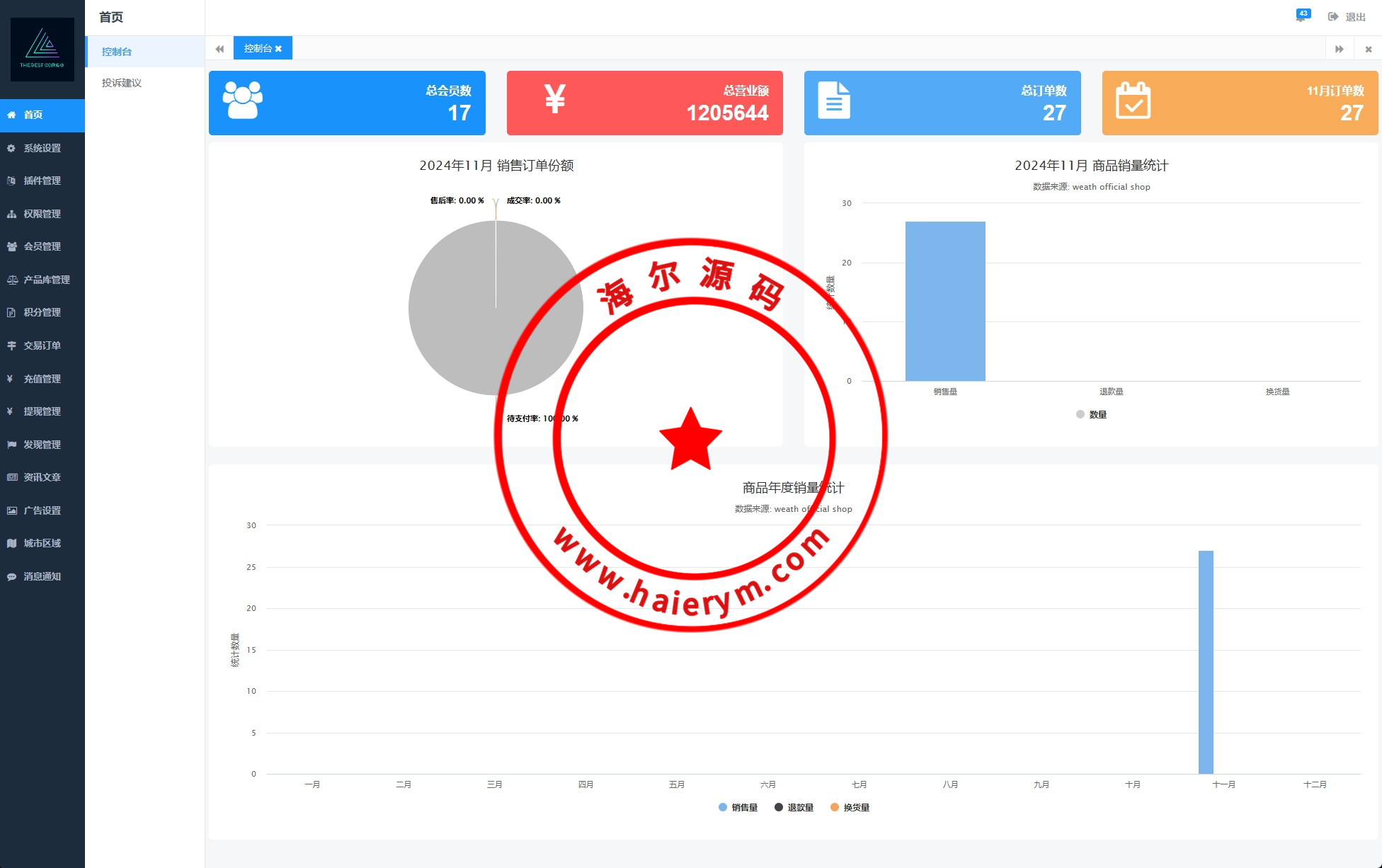Screen dimensions: 1382x868
Task: Click the 系统设置 gear icon in sidebar
Action: pos(11,148)
